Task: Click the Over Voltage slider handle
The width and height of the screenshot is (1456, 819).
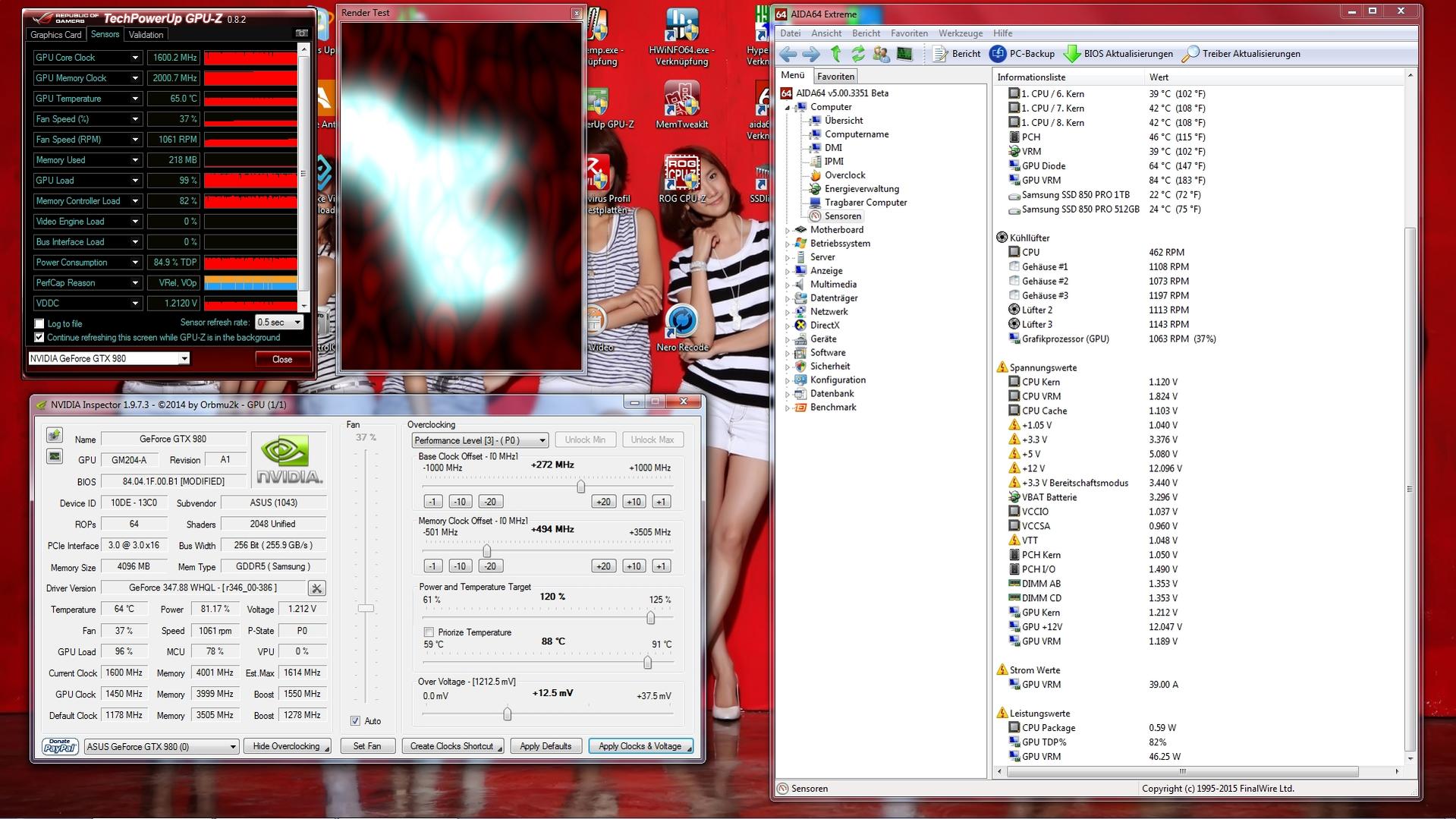Action: [508, 713]
